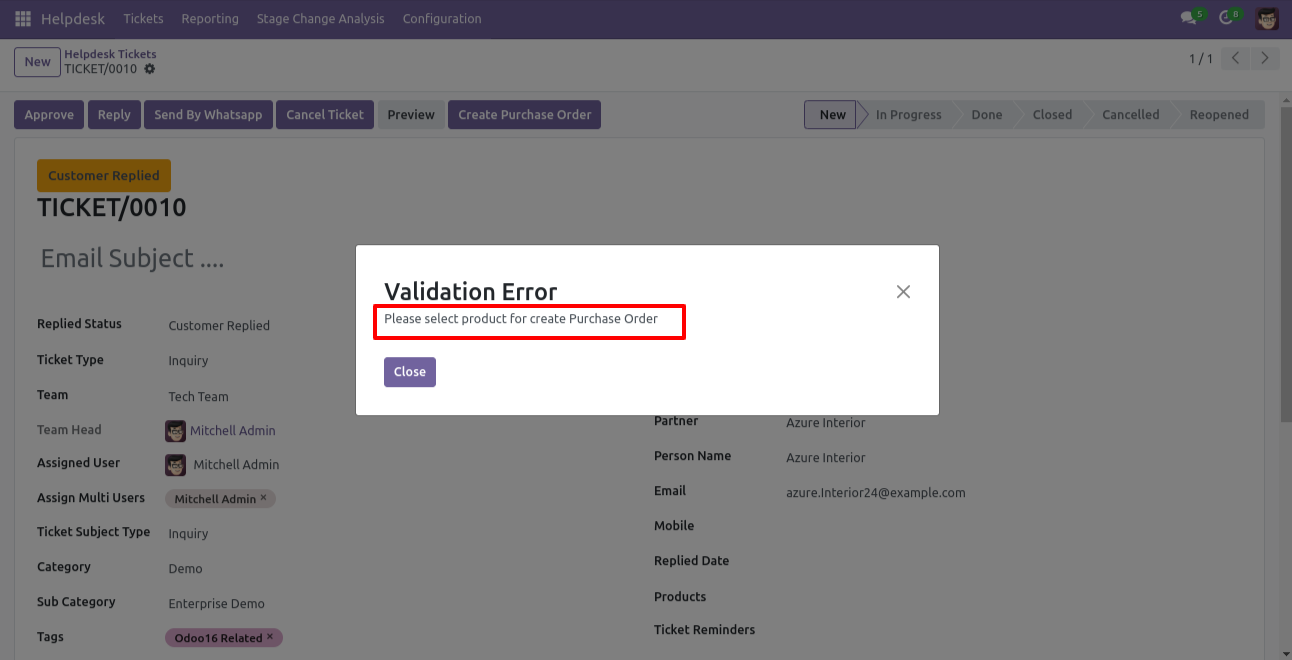This screenshot has width=1292, height=660.
Task: Open the Ticket Subject Type field
Action: [x=188, y=534]
